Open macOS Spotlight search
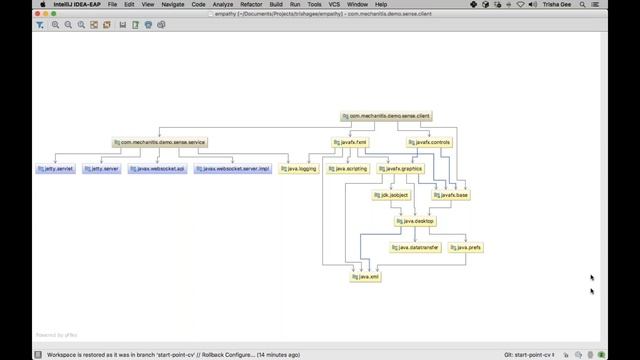Image resolution: width=640 pixels, height=360 pixels. coord(582,4)
